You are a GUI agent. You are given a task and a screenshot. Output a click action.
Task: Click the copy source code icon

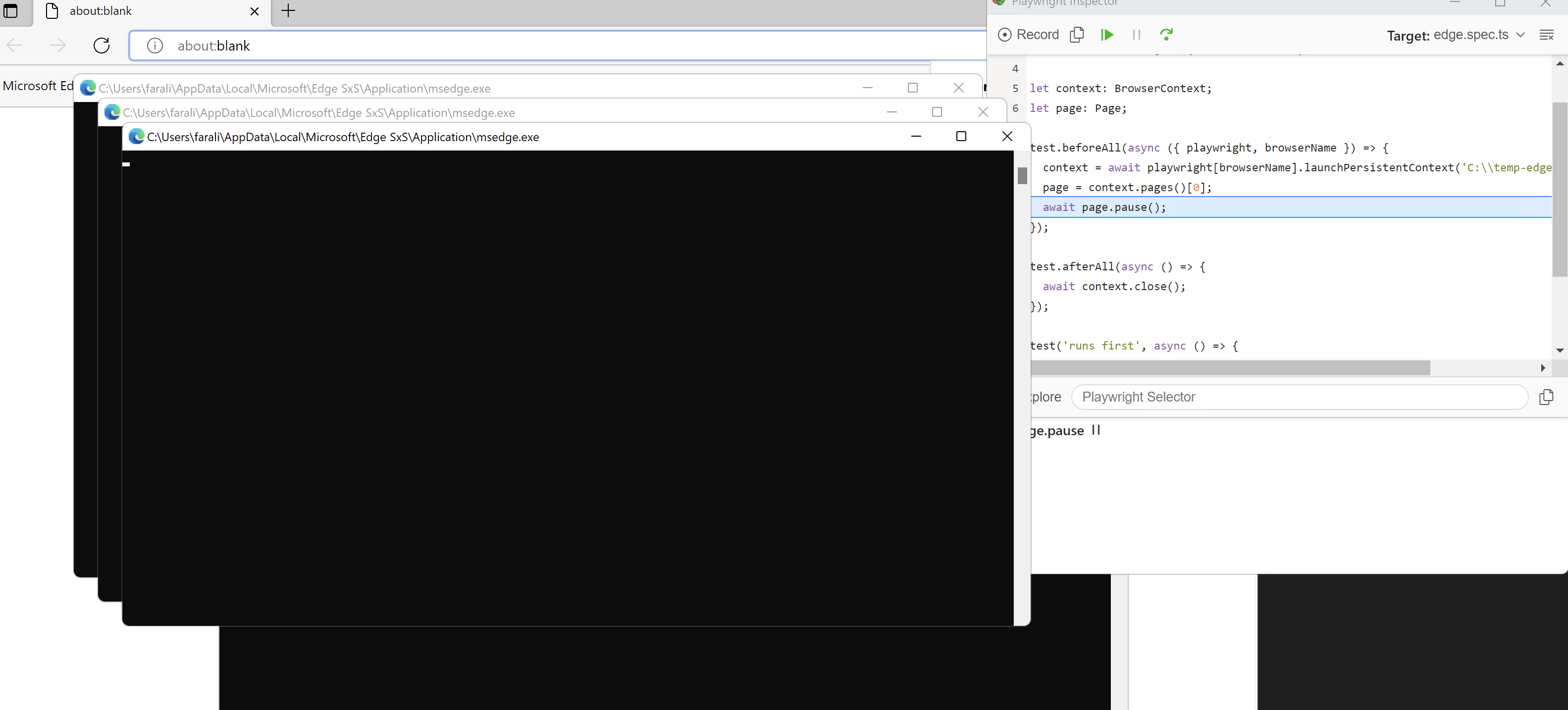(x=1077, y=35)
